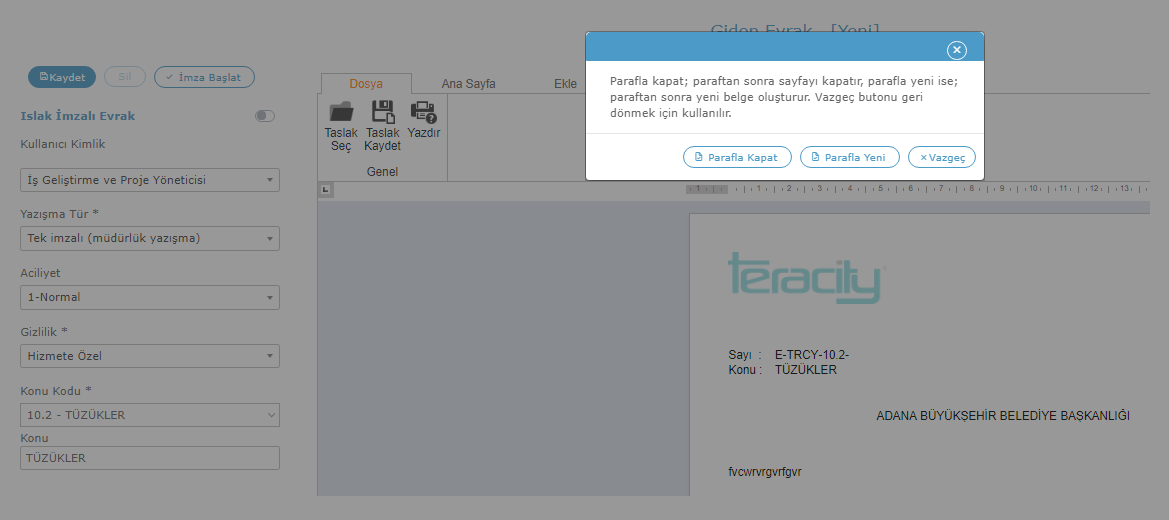This screenshot has width=1169, height=520.
Task: Expand the Aciliyet dropdown set to 1-Normal
Action: click(150, 297)
